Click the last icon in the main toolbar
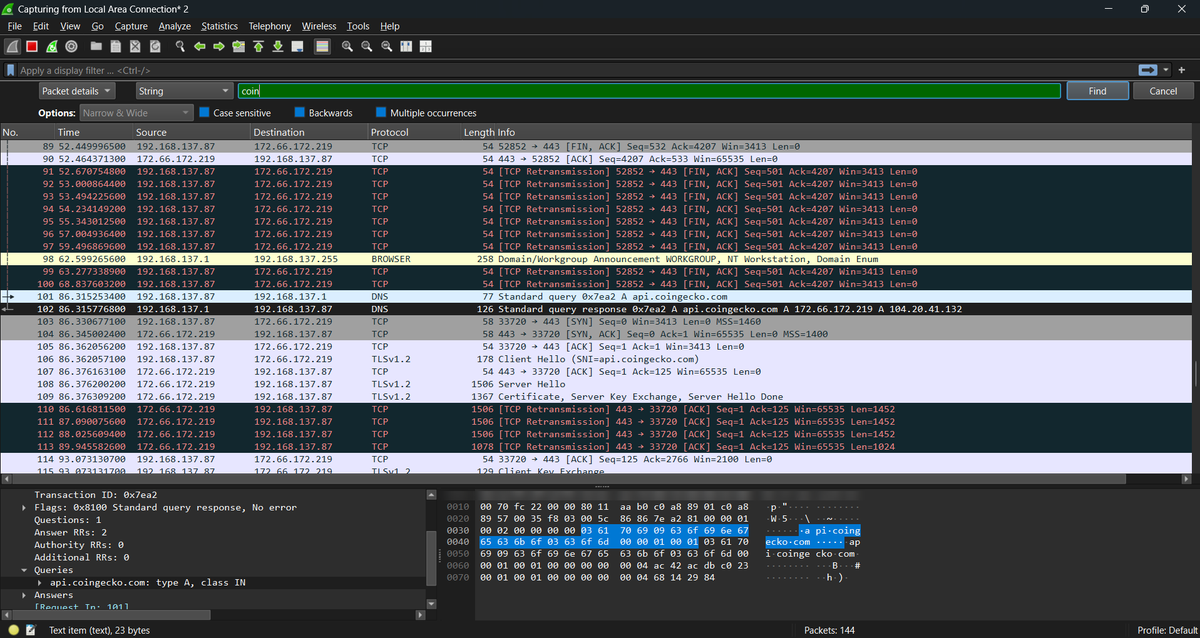The height and width of the screenshot is (638, 1200). tap(425, 46)
